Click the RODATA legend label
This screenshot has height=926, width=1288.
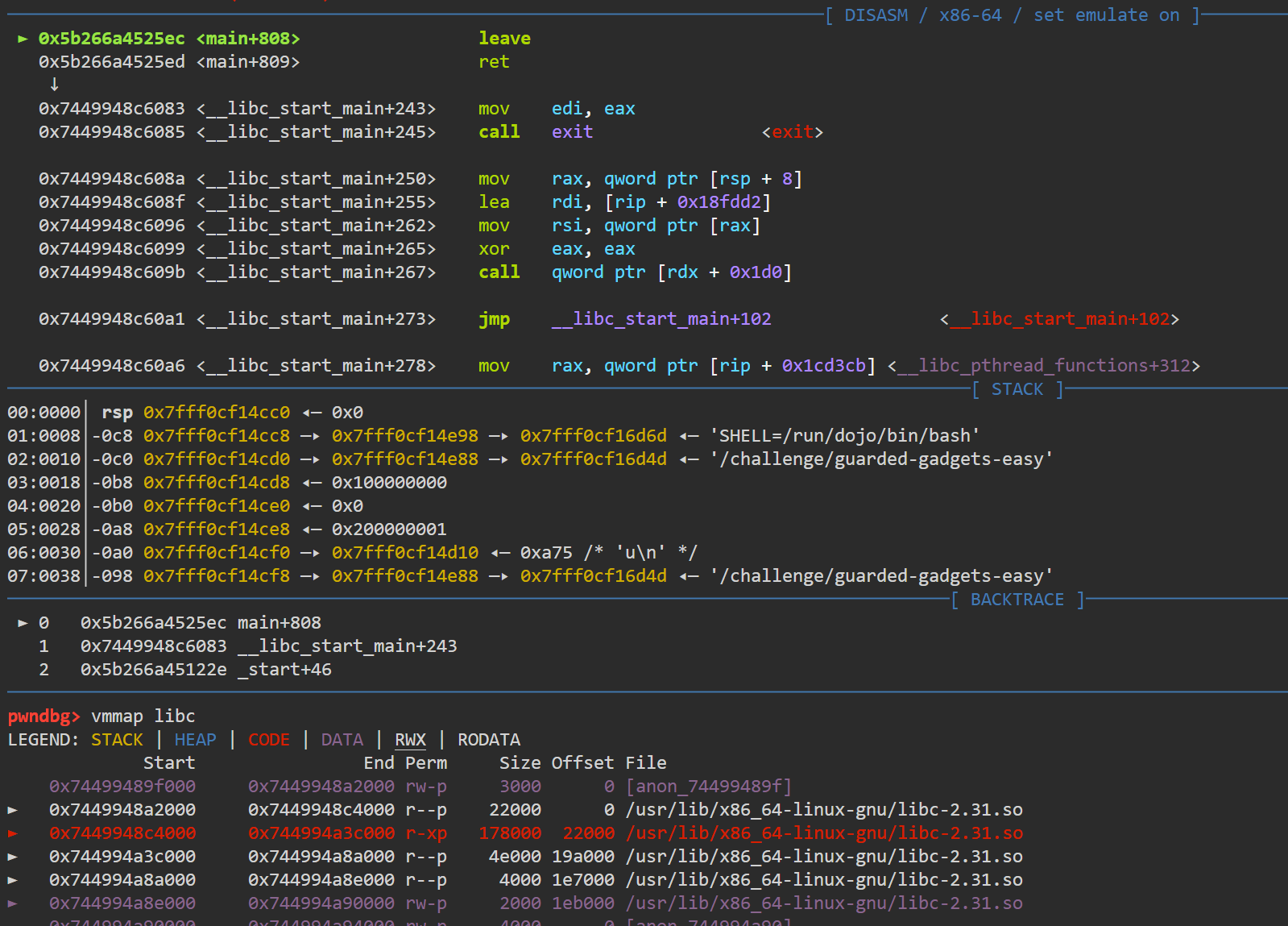point(489,740)
